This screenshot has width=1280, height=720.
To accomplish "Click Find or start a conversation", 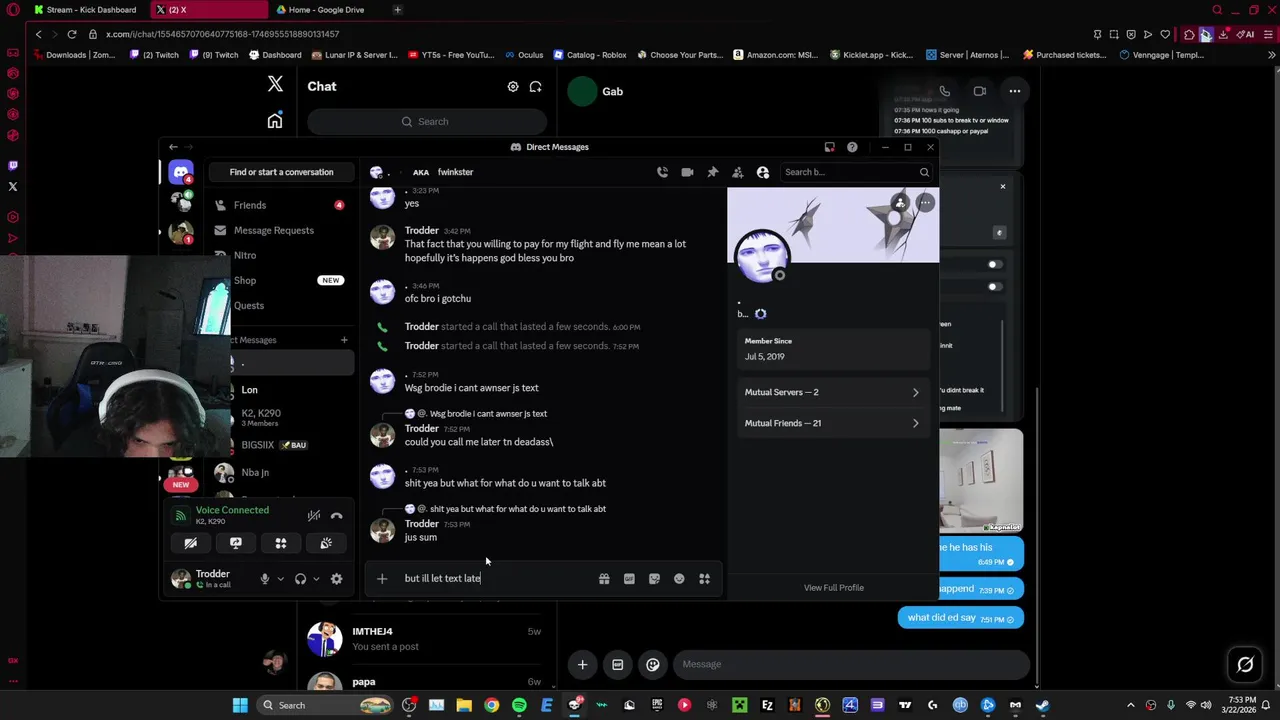I will [281, 172].
